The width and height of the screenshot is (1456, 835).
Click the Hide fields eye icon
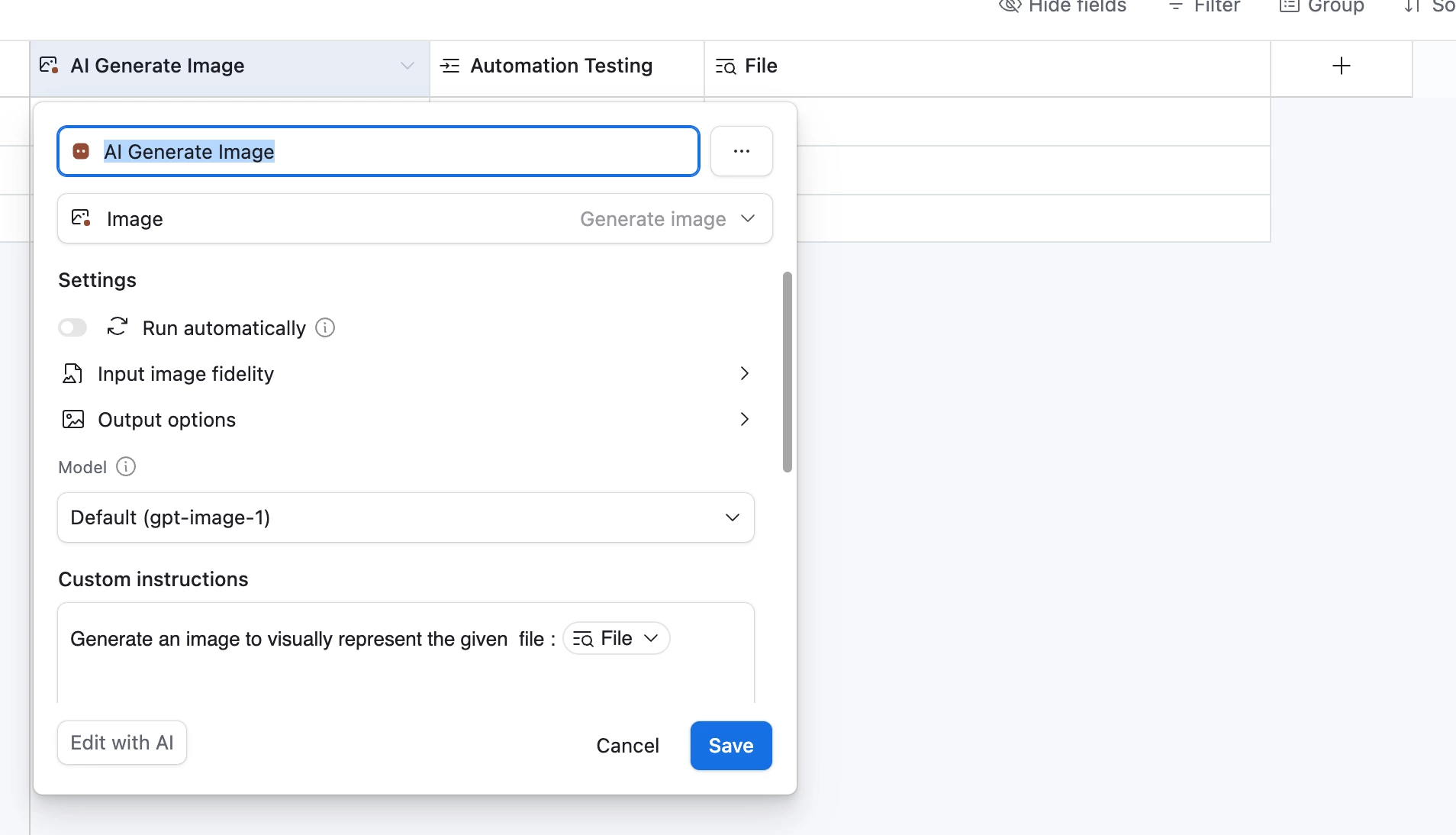click(1010, 7)
